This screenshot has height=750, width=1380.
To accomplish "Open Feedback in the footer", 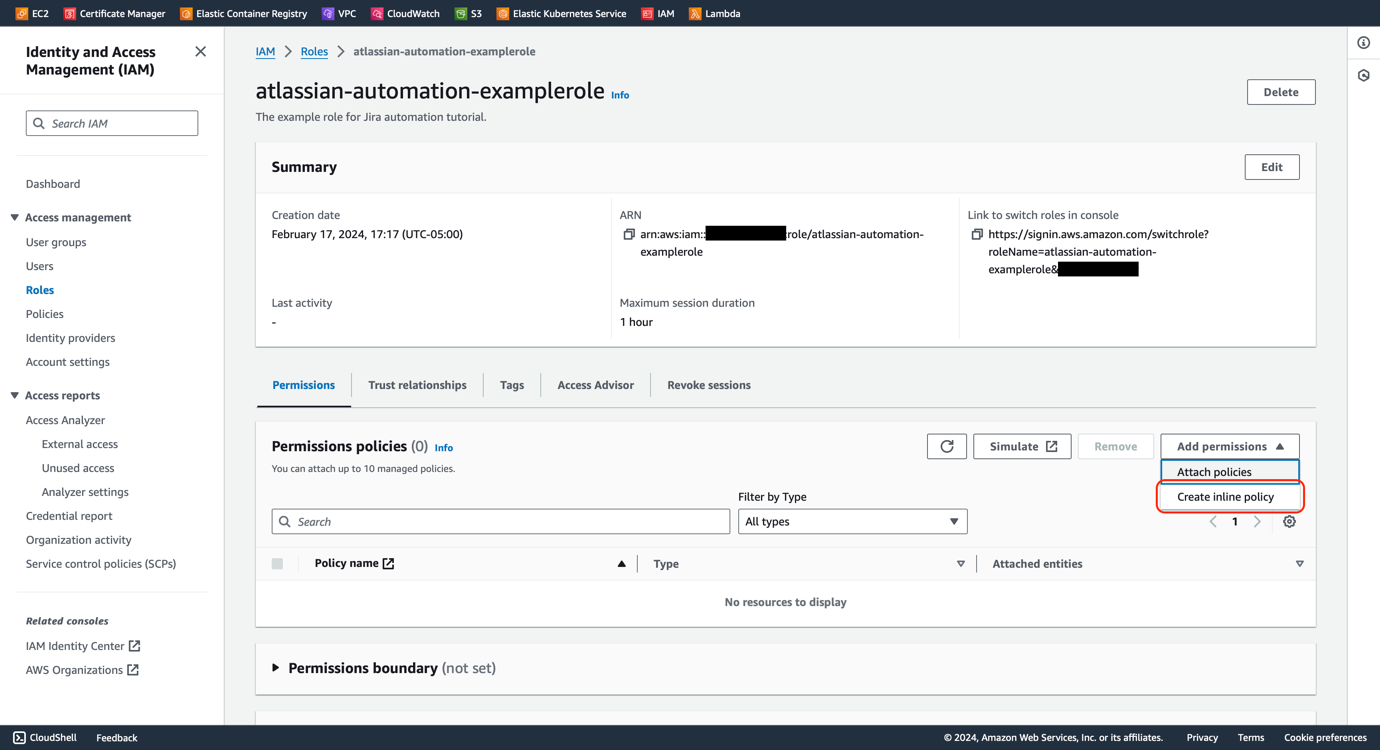I will point(116,738).
